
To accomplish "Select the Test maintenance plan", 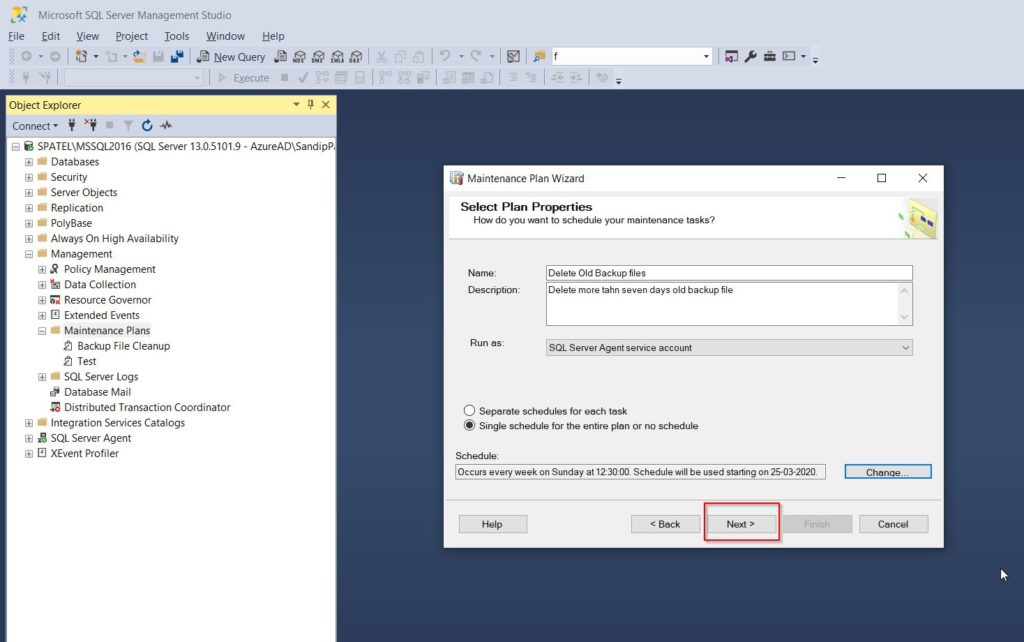I will (x=86, y=361).
